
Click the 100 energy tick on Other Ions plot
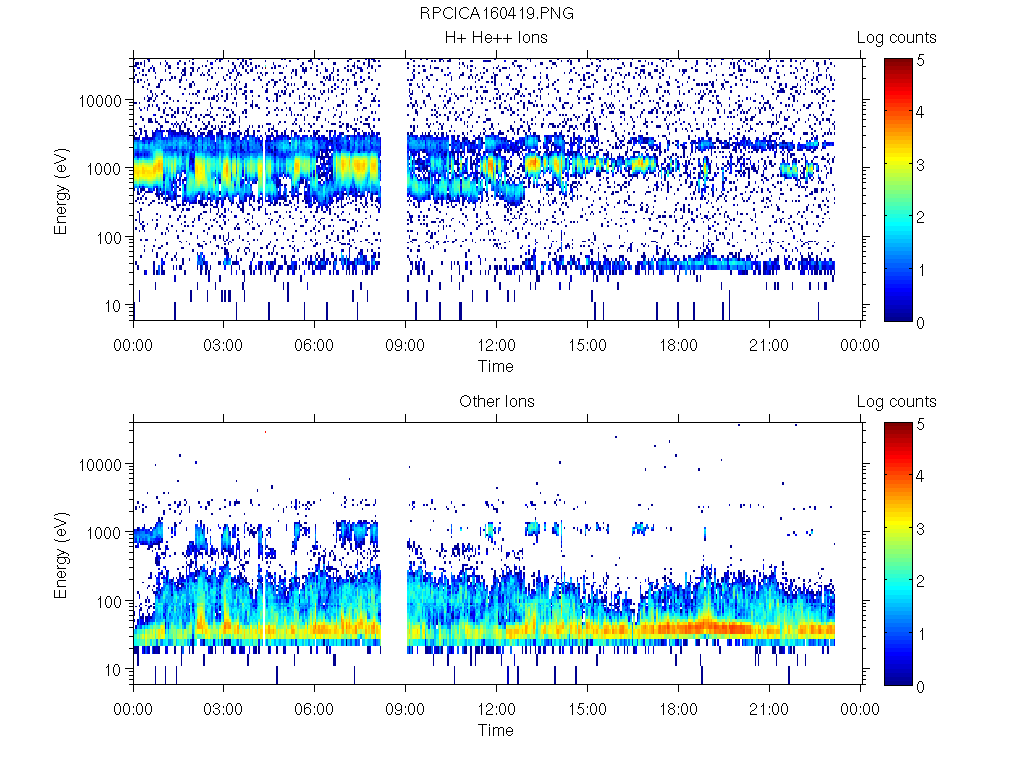pos(109,601)
